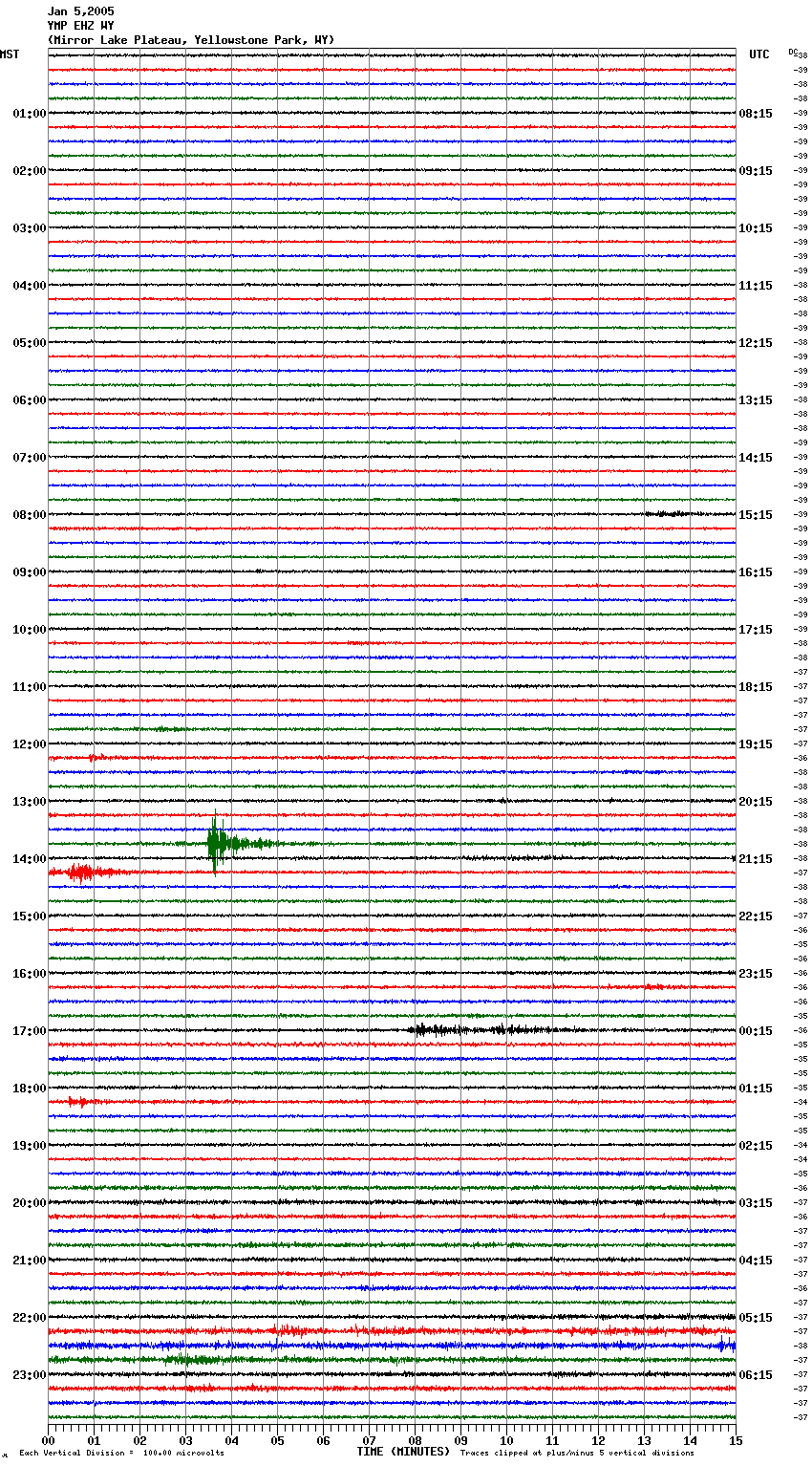Click the 12:15 UTC time label

pyautogui.click(x=756, y=343)
